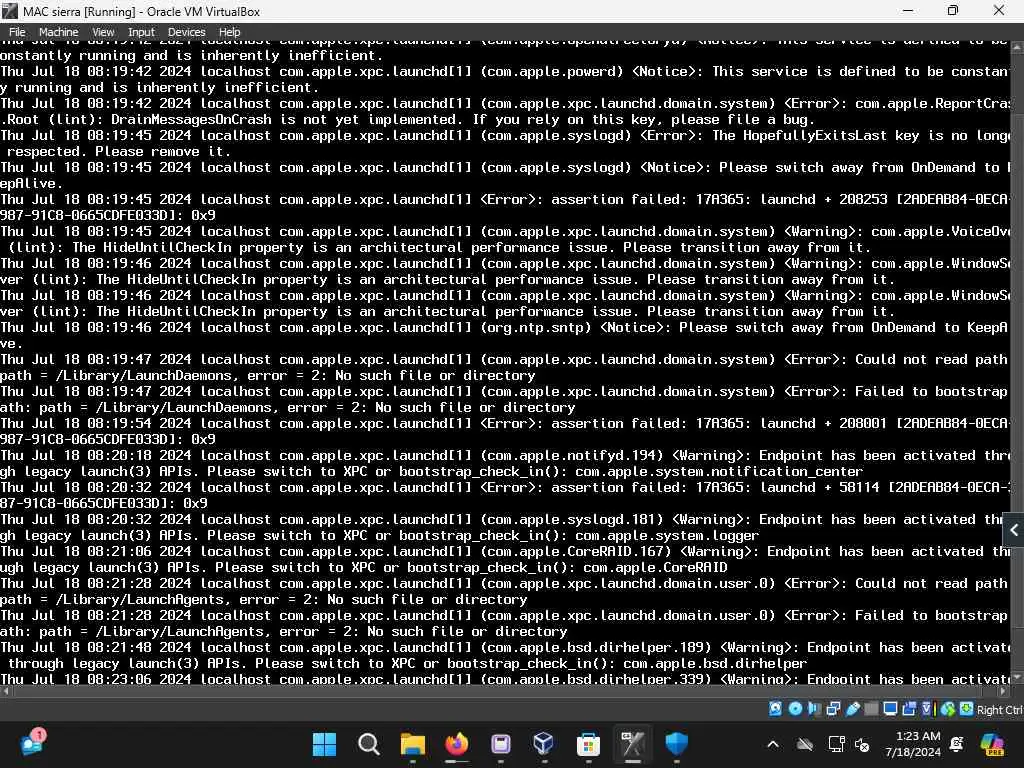Open the VirtualBox Manager taskbar icon
This screenshot has height=768, width=1024.
544,744
